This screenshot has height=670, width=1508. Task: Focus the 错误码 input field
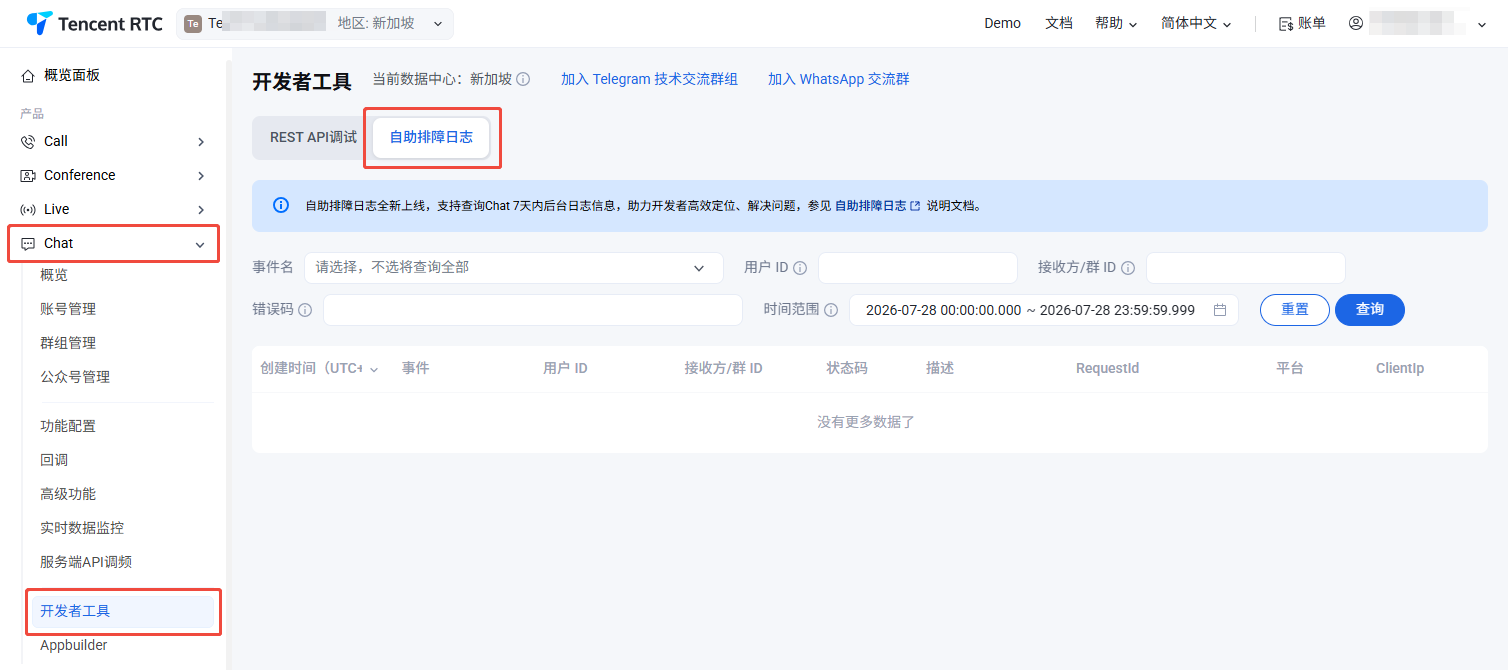pyautogui.click(x=532, y=310)
